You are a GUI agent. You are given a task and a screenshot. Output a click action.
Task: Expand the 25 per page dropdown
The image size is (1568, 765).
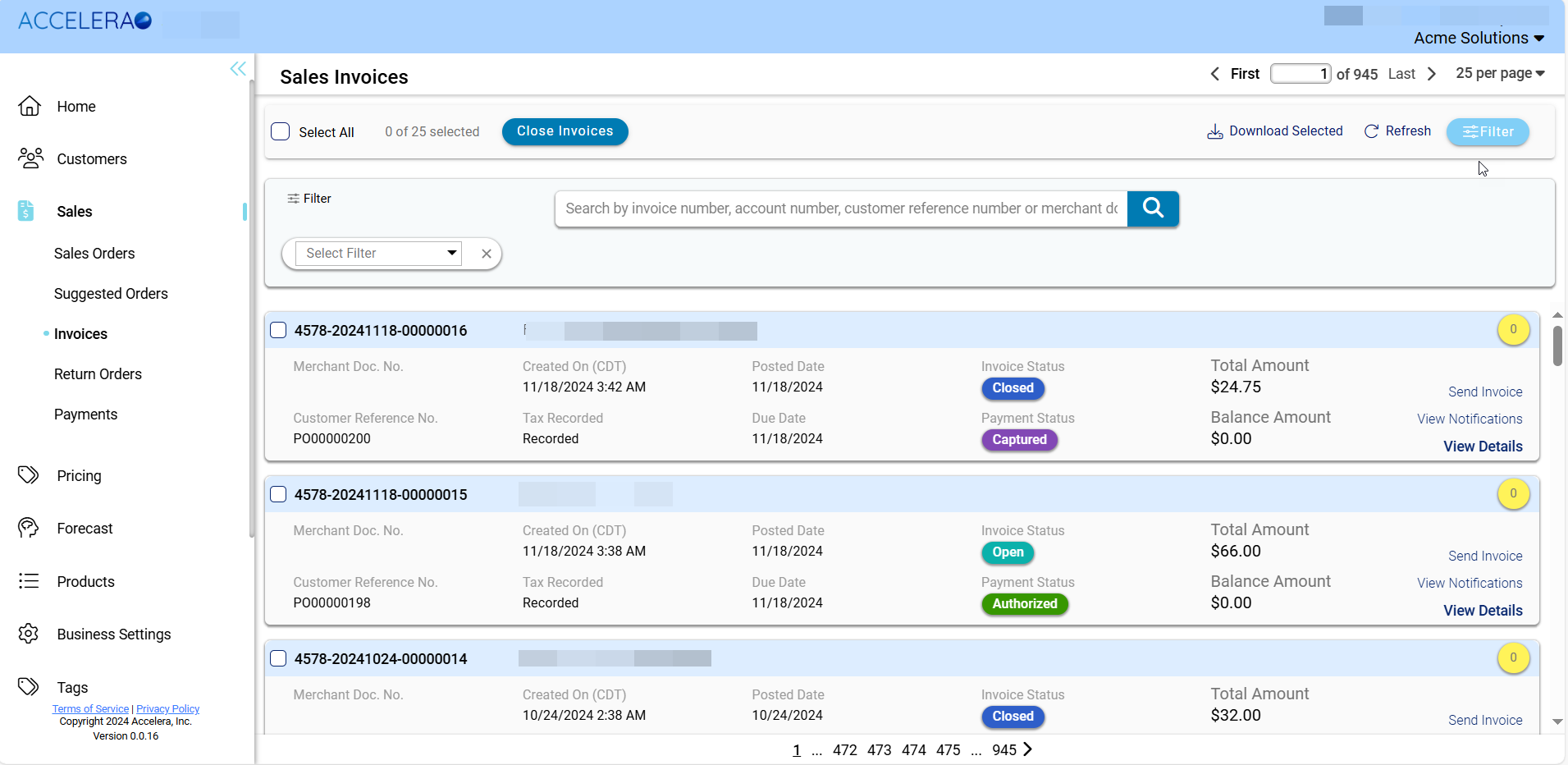tap(1500, 73)
